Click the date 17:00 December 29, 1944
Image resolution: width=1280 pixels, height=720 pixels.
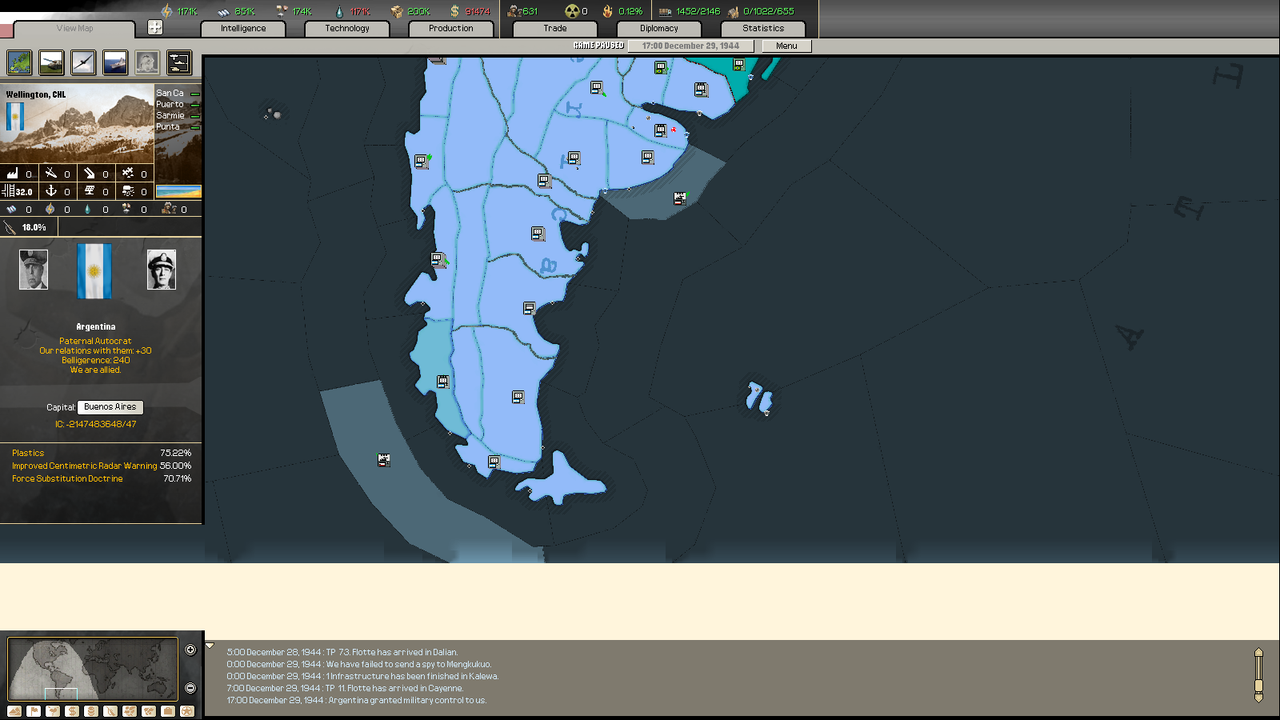pyautogui.click(x=691, y=46)
